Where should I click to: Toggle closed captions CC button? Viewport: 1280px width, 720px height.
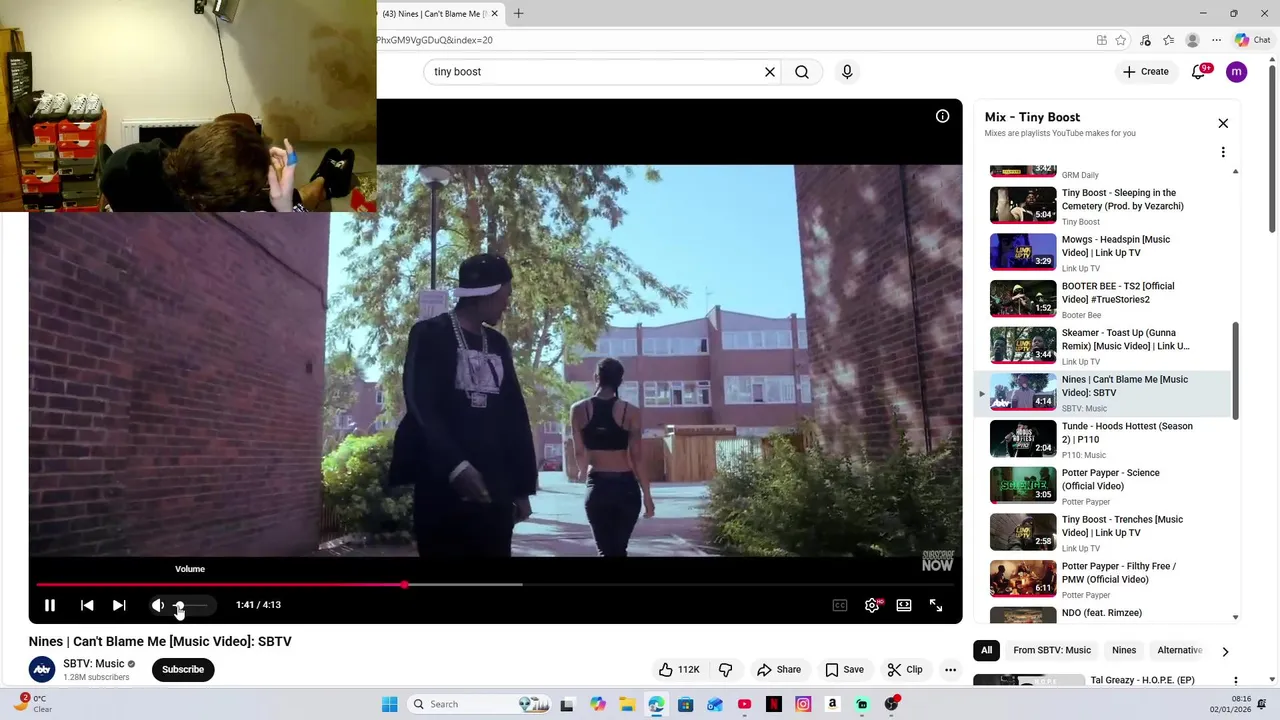pyautogui.click(x=840, y=605)
